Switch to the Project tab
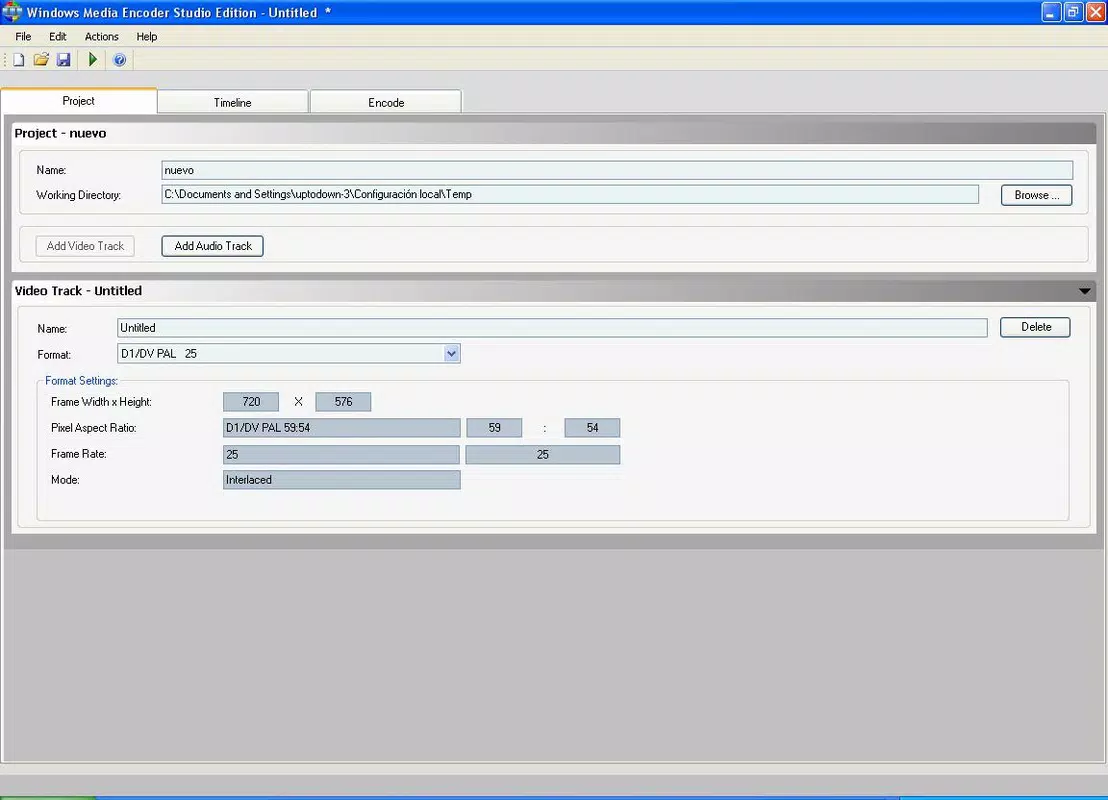 coord(78,101)
